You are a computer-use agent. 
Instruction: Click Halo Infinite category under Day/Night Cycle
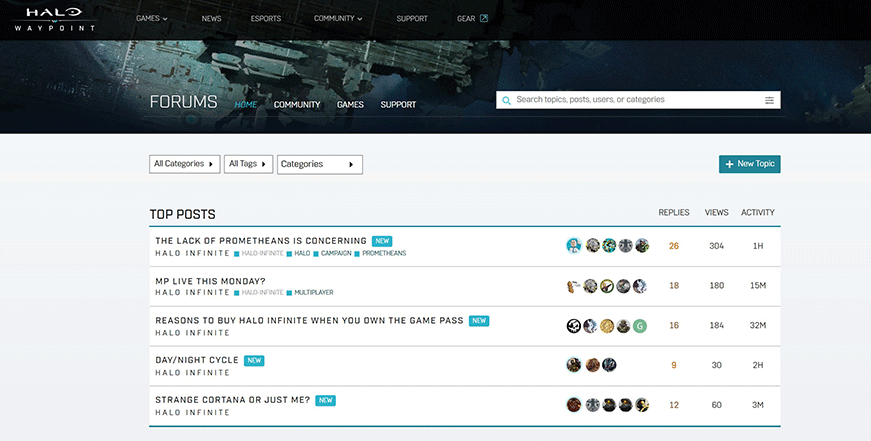pyautogui.click(x=192, y=373)
